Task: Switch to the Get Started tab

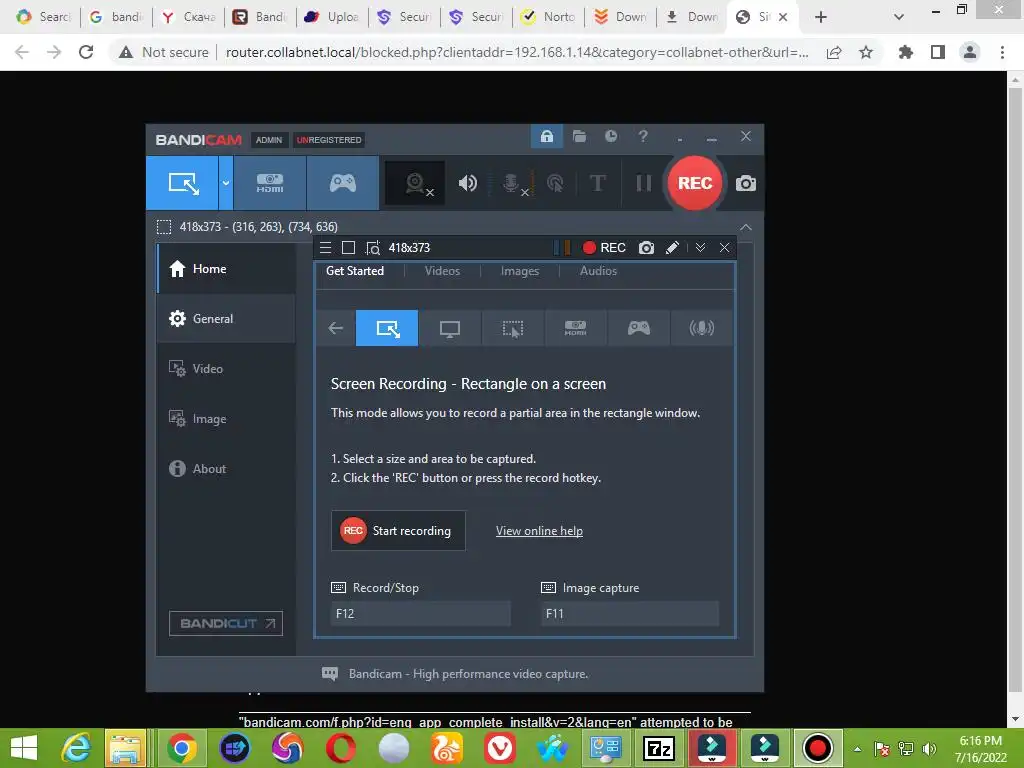Action: 355,271
